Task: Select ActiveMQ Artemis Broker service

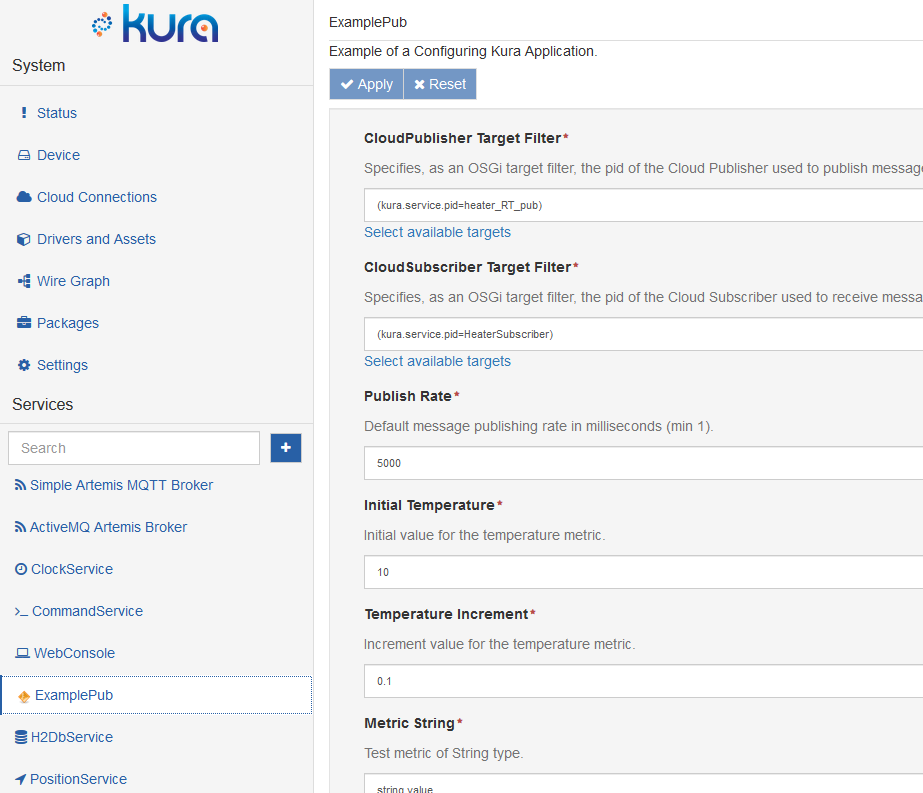Action: point(108,527)
